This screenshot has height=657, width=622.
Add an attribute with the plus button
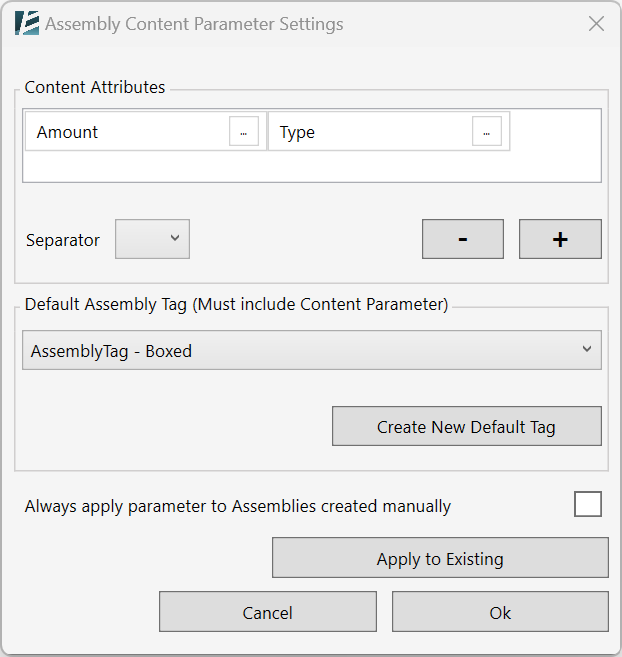(x=560, y=239)
